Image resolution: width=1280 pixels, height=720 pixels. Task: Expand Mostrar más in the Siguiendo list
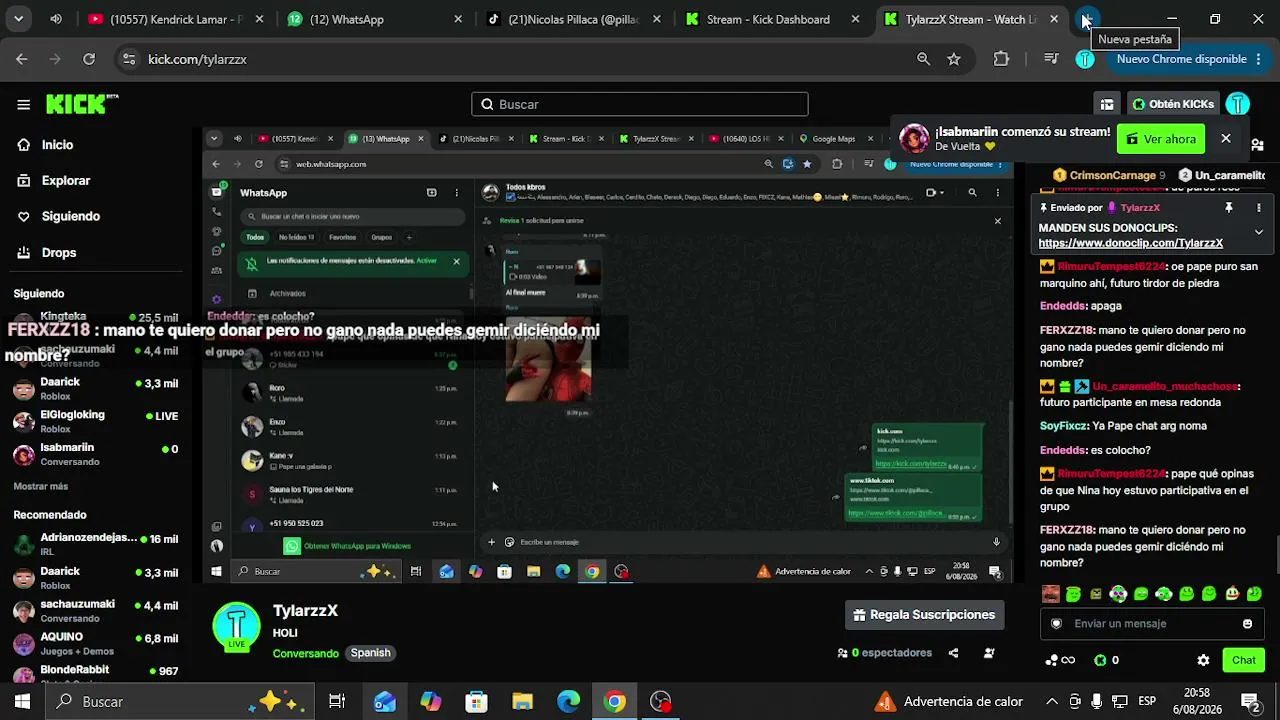pos(41,486)
